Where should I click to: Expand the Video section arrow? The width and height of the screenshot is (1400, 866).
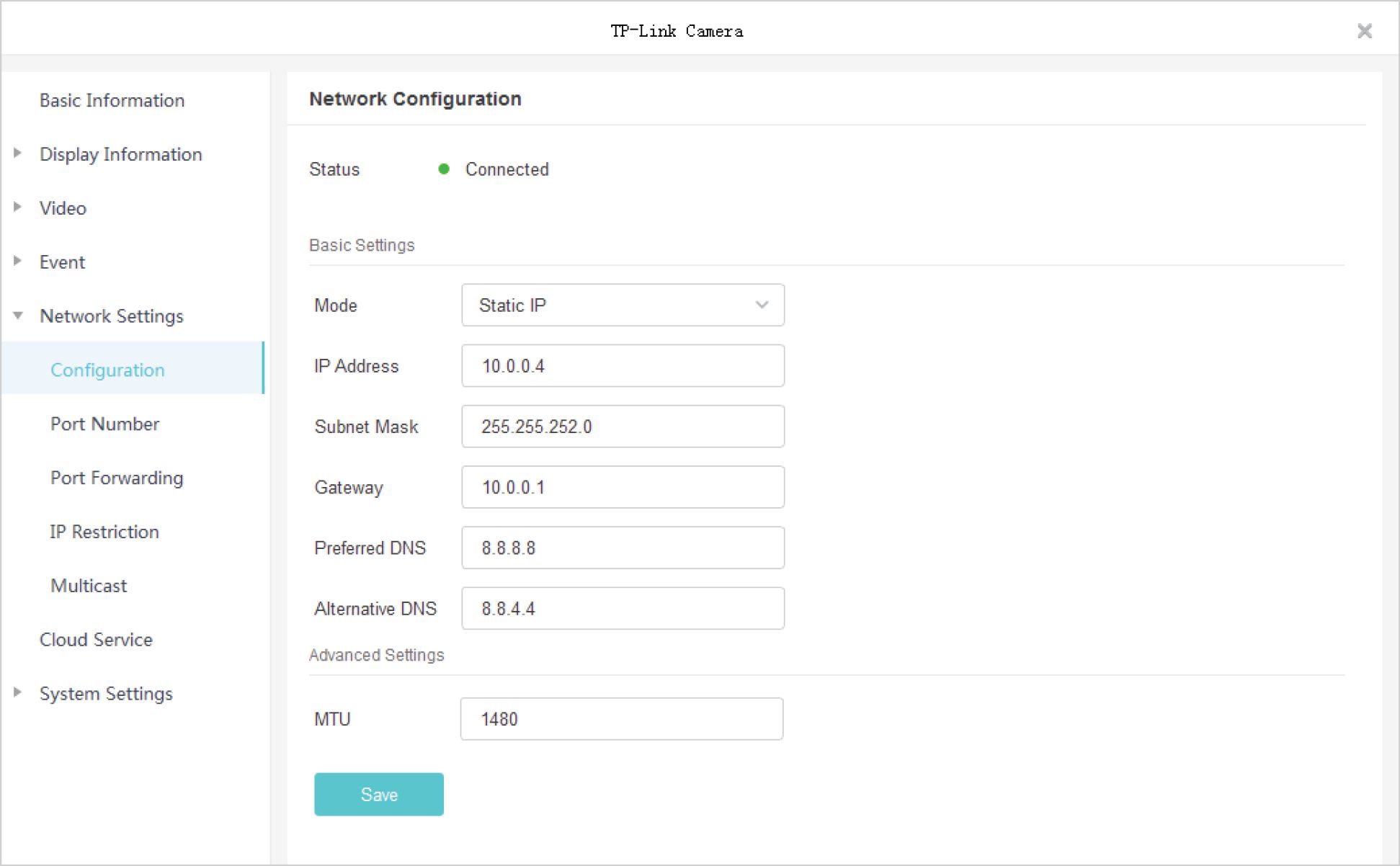pos(17,207)
